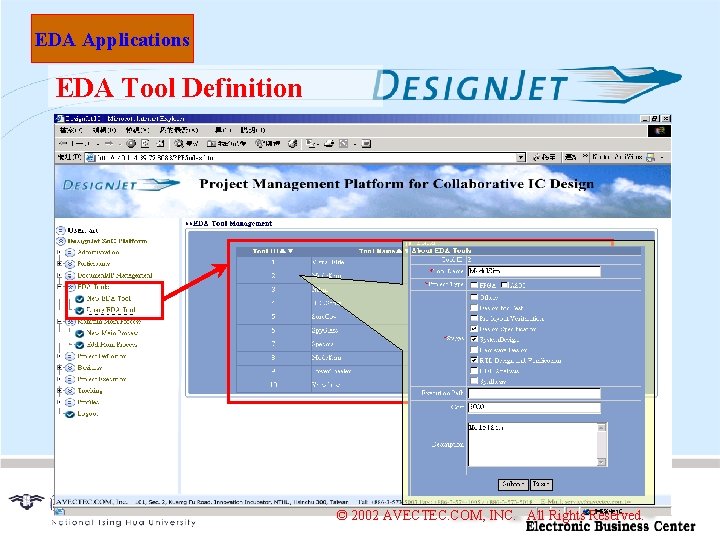Open the Help menu in the menu bar
This screenshot has width=720, height=540.
click(253, 130)
